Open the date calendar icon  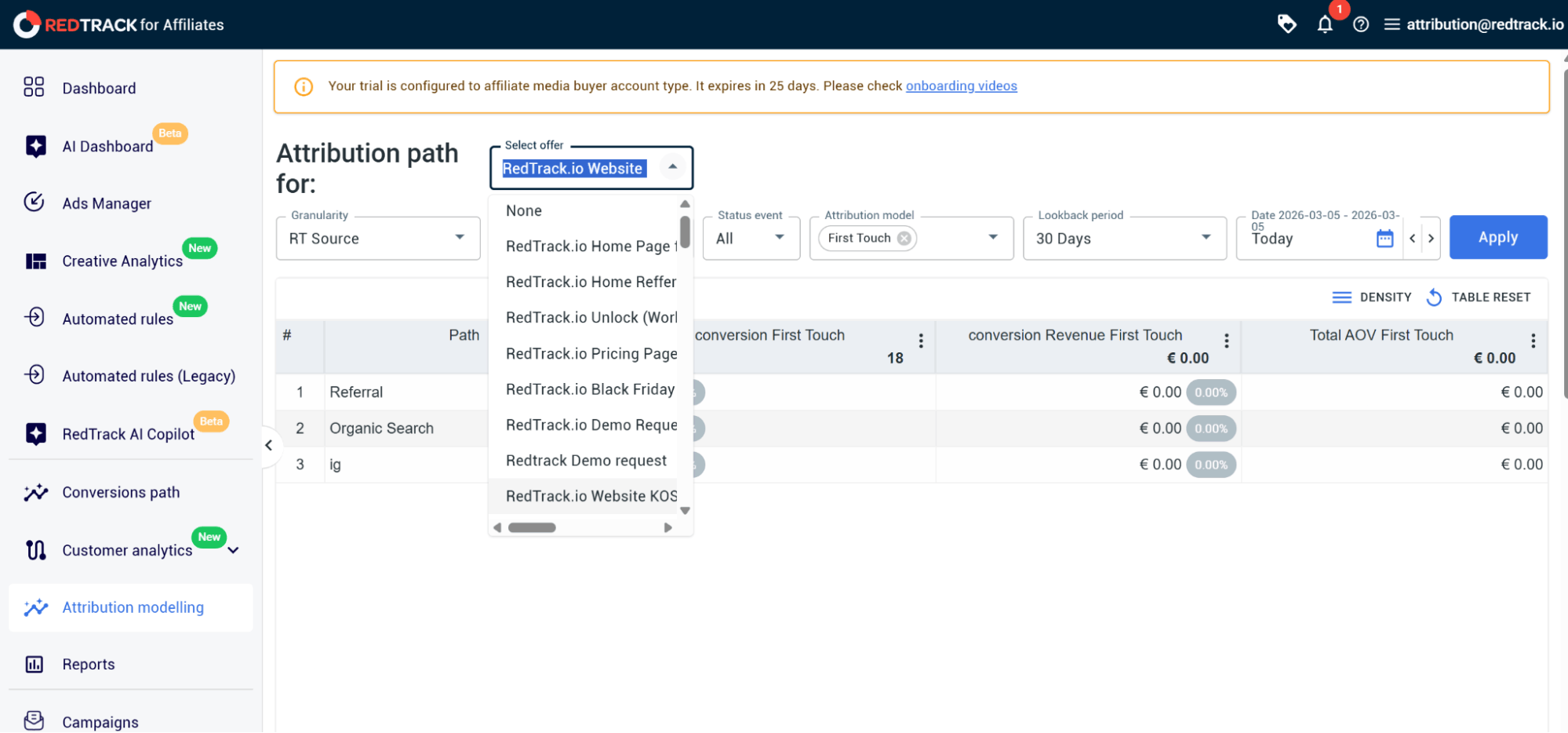click(x=1384, y=239)
